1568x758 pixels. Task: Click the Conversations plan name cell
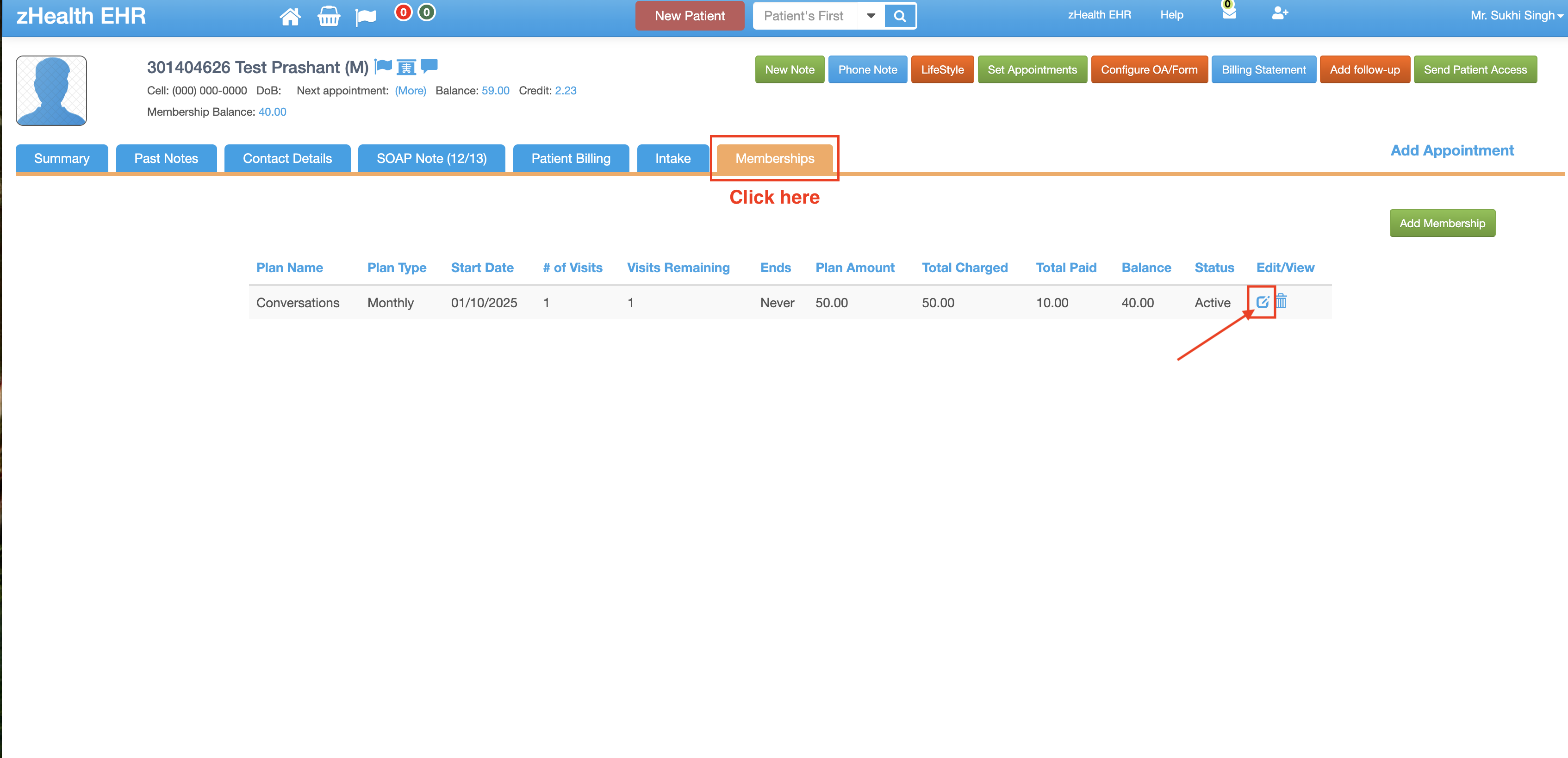coord(298,303)
